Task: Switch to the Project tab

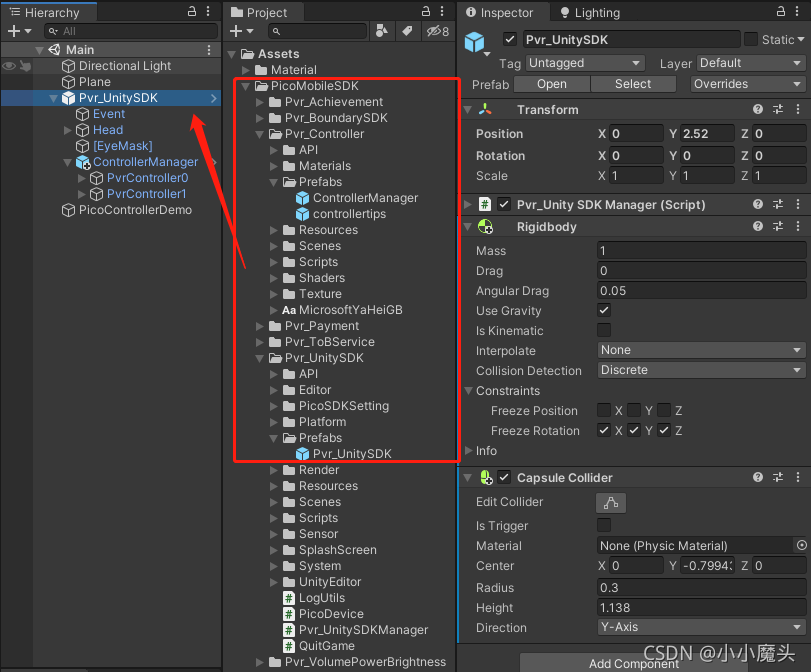Action: [264, 12]
